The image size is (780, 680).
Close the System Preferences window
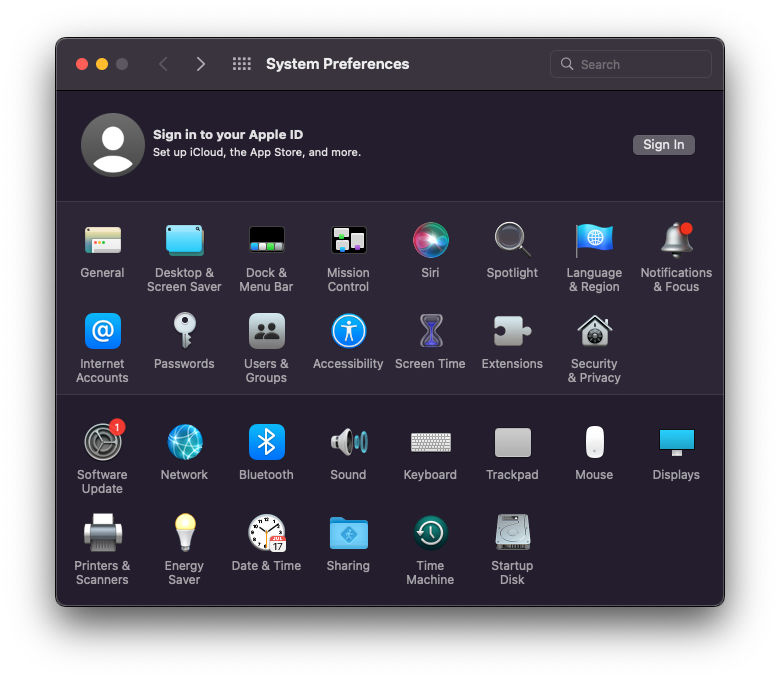82,64
